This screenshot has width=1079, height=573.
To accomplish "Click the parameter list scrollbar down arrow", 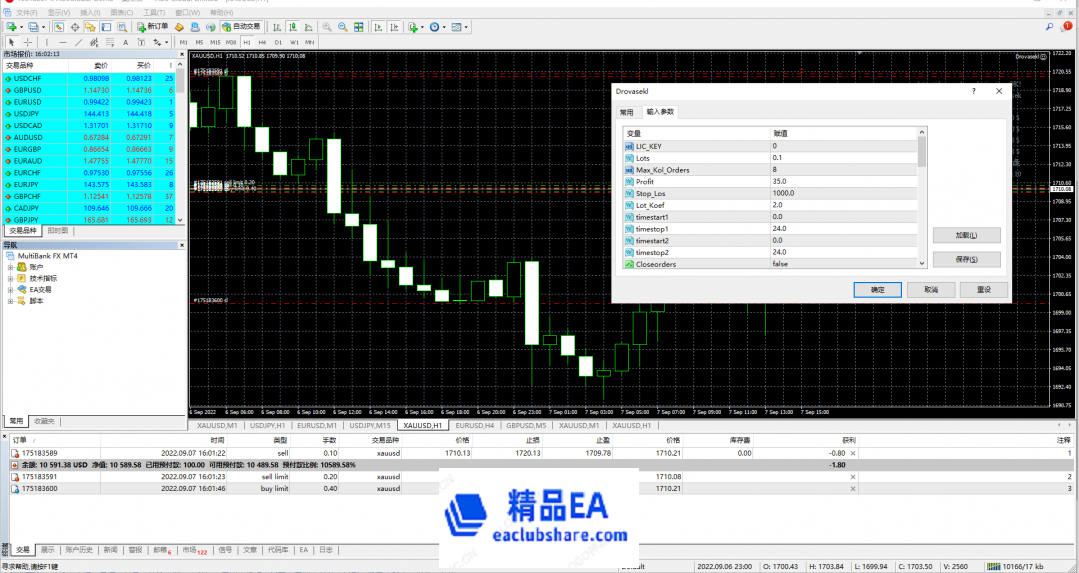I will pos(922,264).
